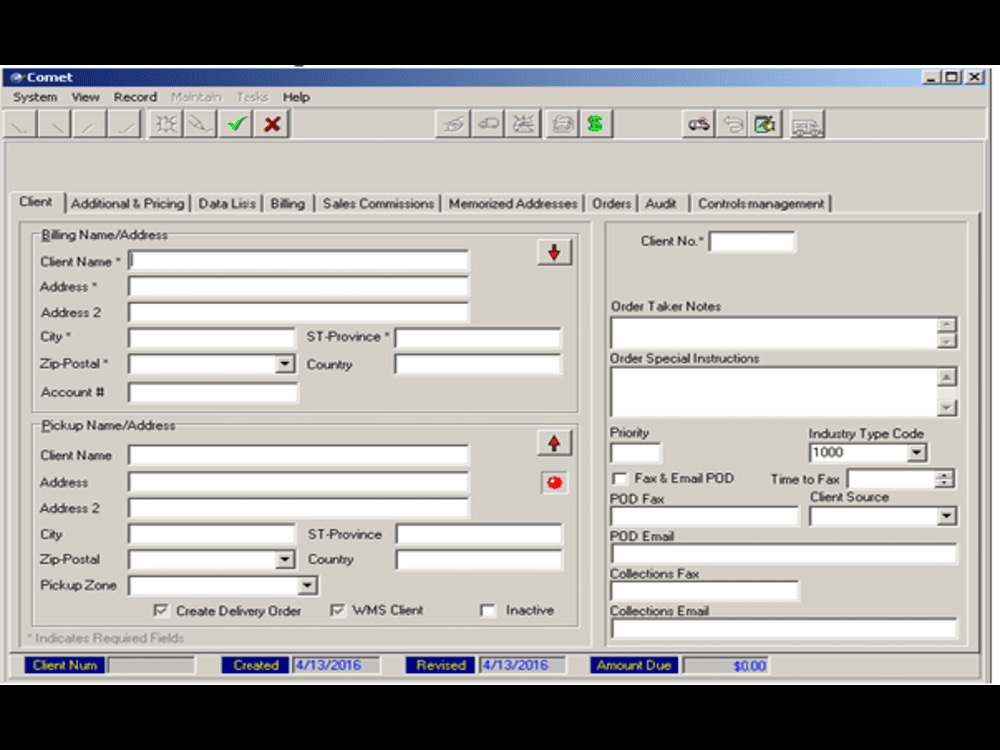Viewport: 1000px width, 750px height.
Task: Click the billing ST-Province input field
Action: click(478, 337)
